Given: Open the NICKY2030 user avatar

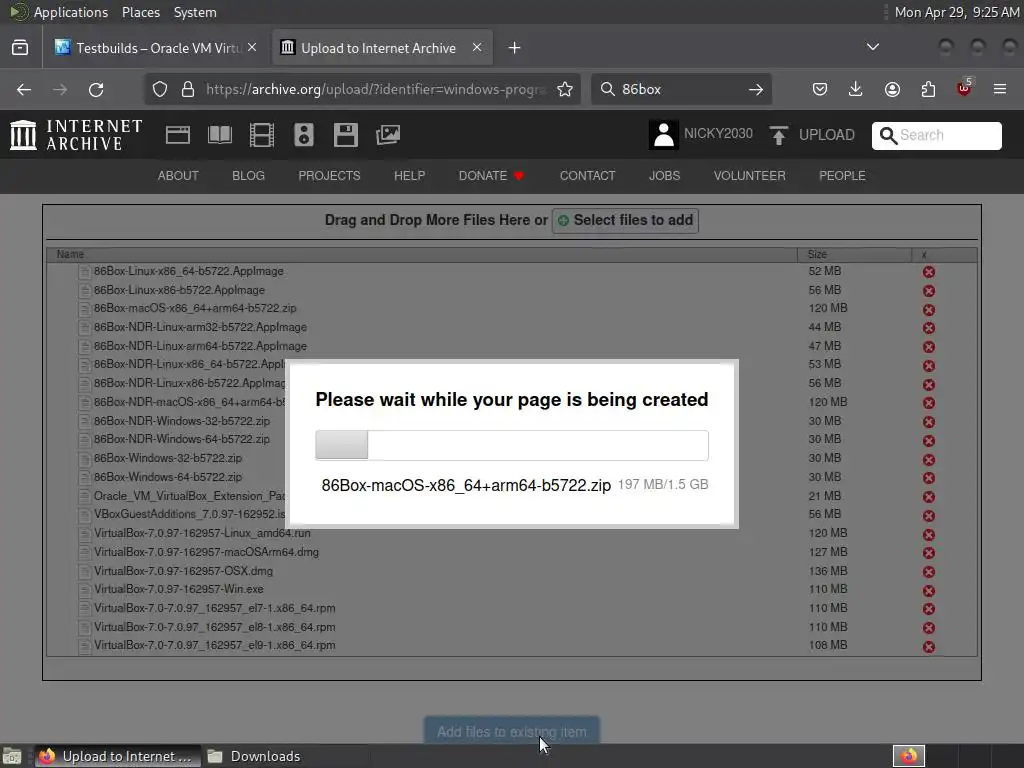Looking at the screenshot, I should click(x=664, y=135).
